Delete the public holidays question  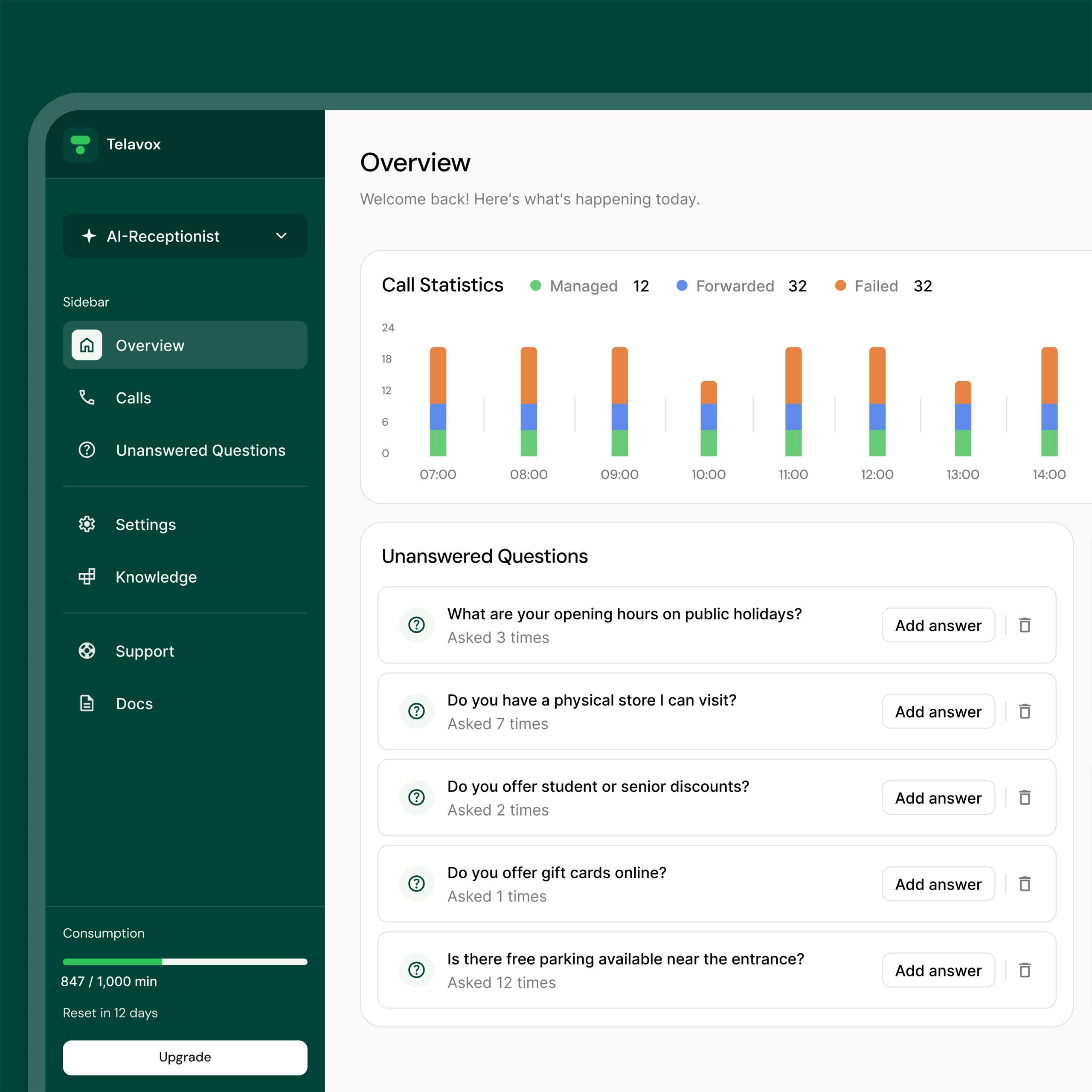tap(1025, 625)
